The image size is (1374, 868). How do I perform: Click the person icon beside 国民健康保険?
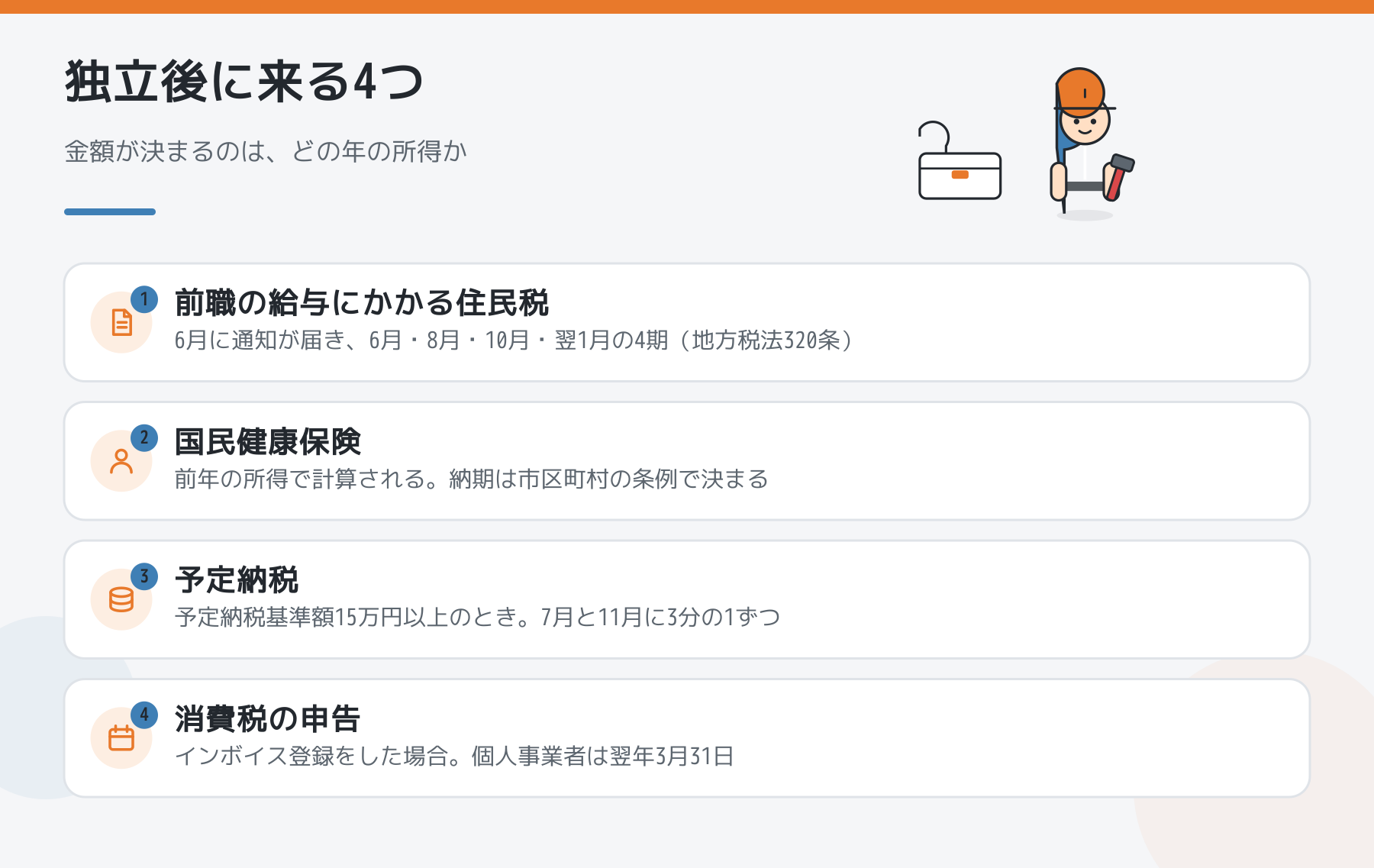coord(121,461)
